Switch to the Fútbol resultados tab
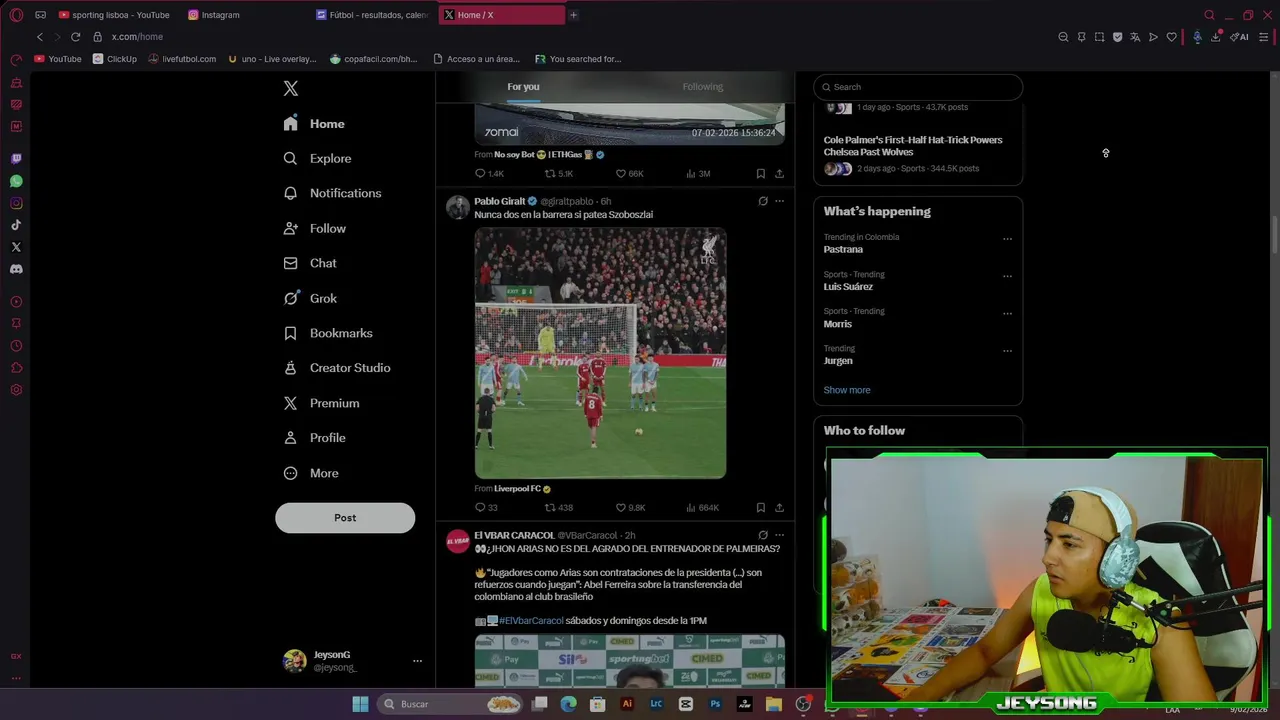The image size is (1280, 720). pyautogui.click(x=373, y=15)
